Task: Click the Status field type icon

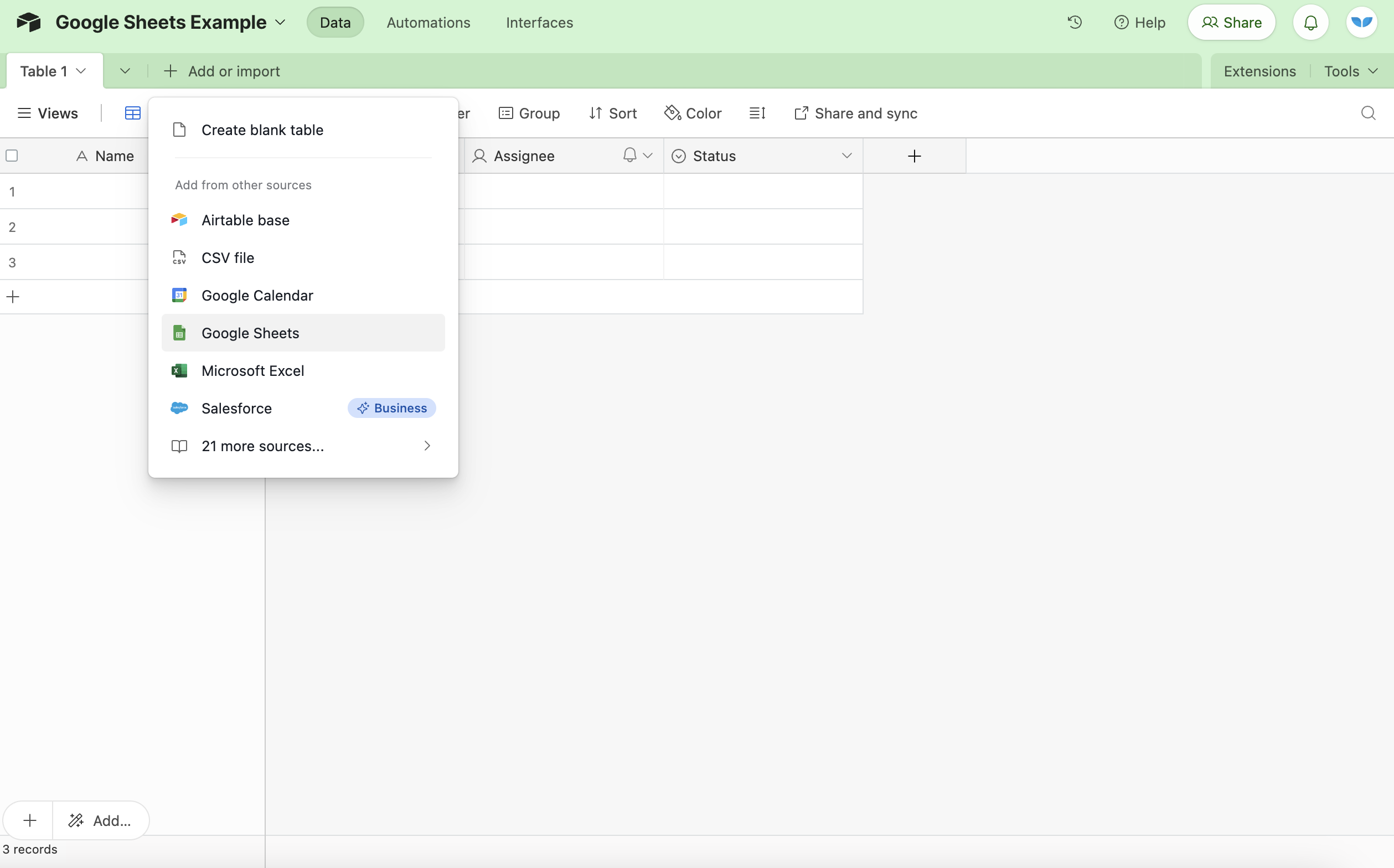Action: [679, 156]
